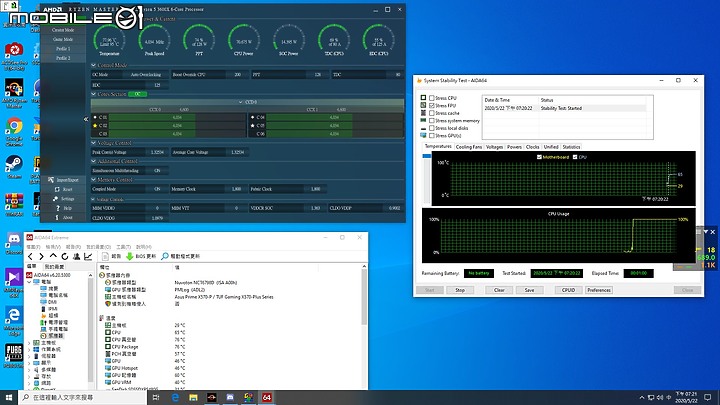Open Discord desktop shortcut
720x405 pixels.
(14, 241)
